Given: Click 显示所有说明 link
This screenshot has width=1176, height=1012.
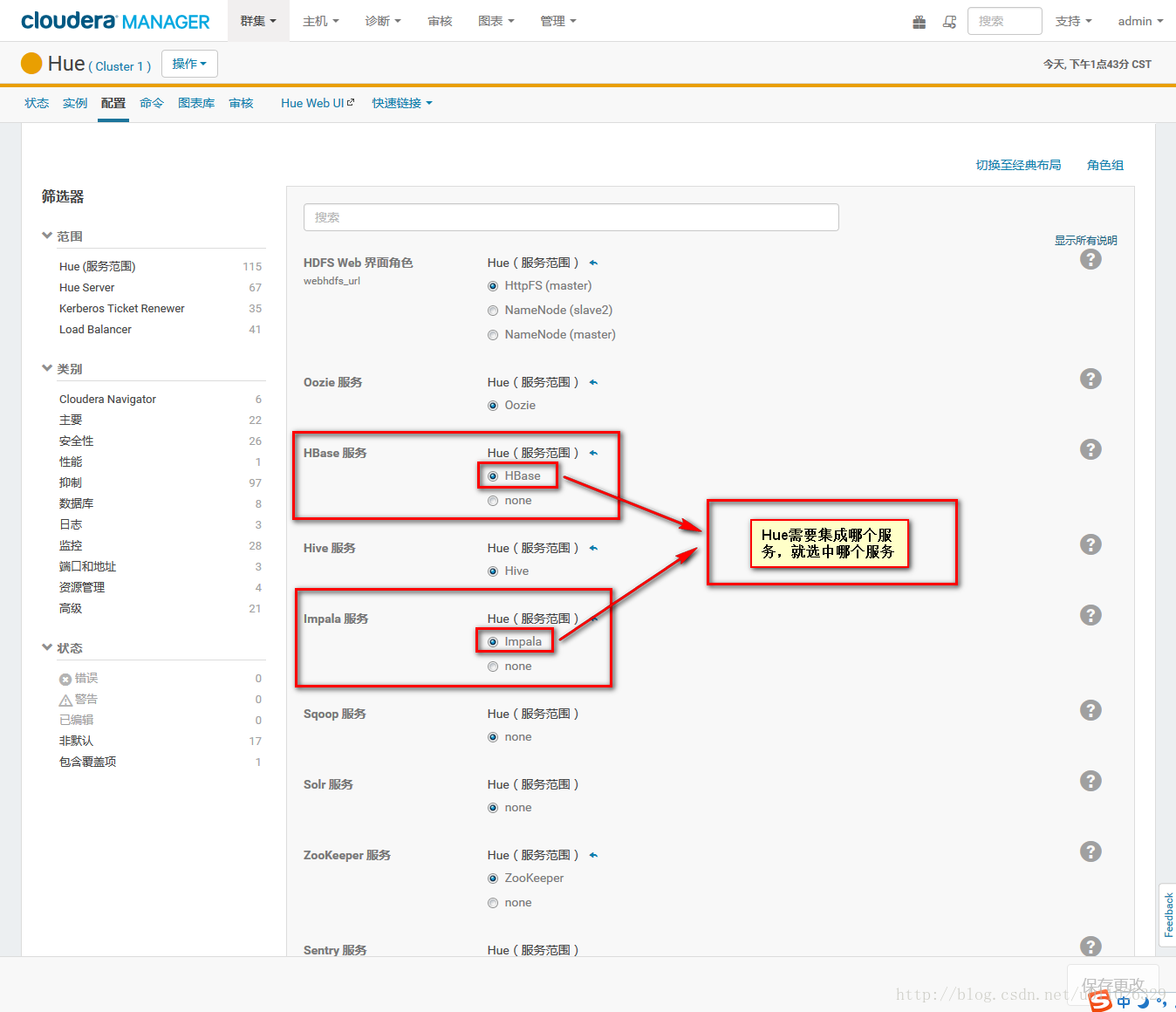Looking at the screenshot, I should click(1086, 240).
